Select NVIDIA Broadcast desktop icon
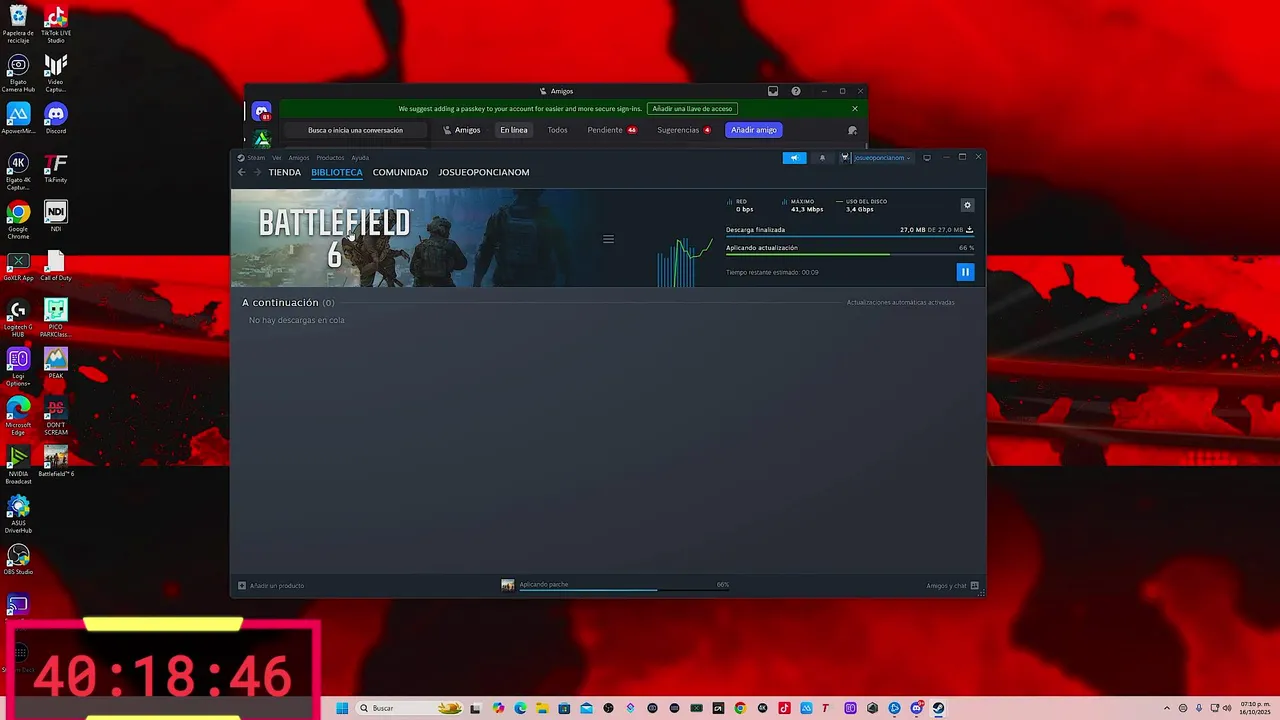The height and width of the screenshot is (720, 1280). [18, 465]
